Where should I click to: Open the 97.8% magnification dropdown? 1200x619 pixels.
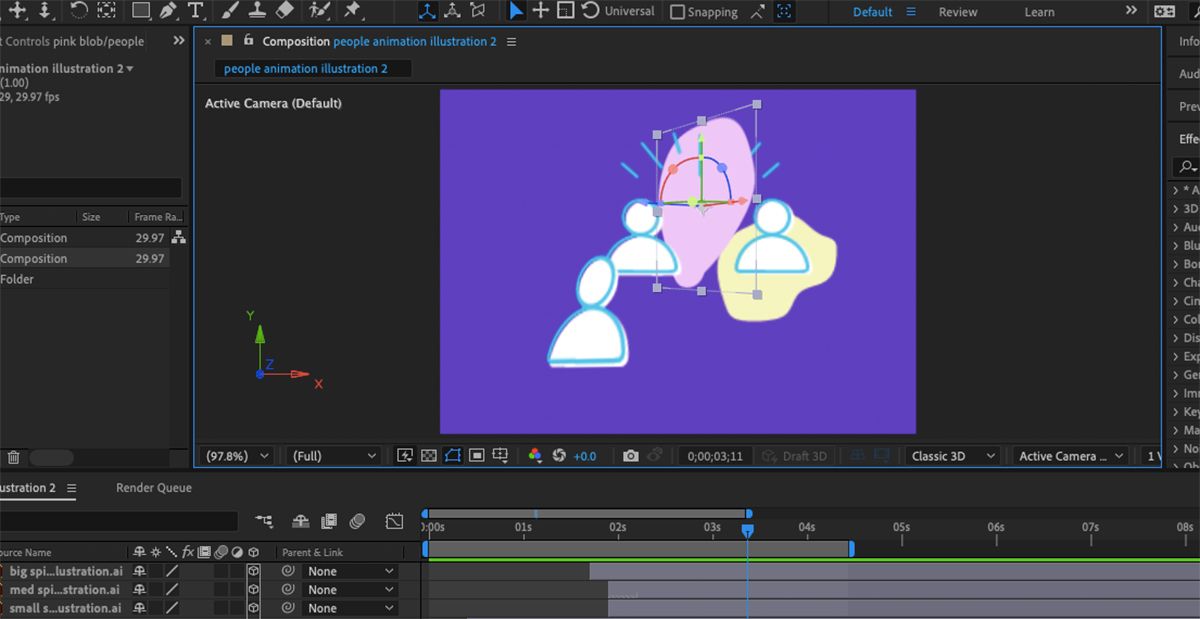[237, 455]
